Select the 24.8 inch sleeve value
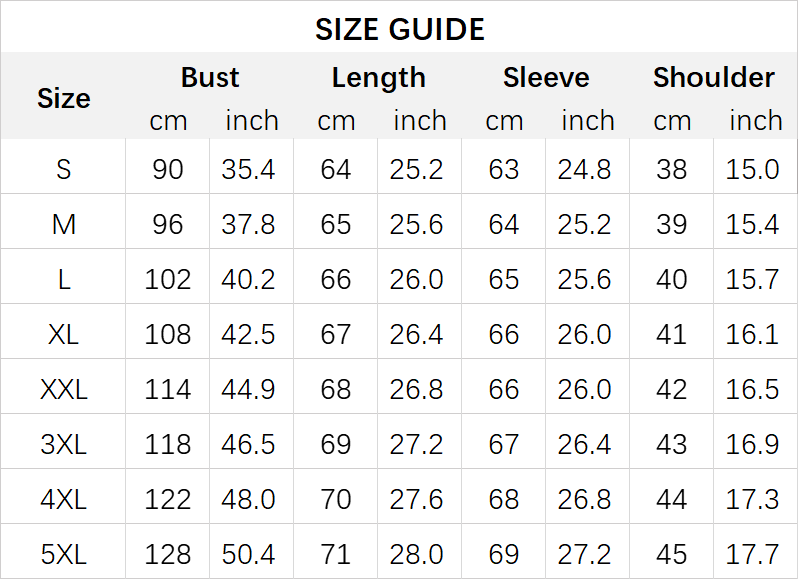The height and width of the screenshot is (579, 798). tap(585, 169)
